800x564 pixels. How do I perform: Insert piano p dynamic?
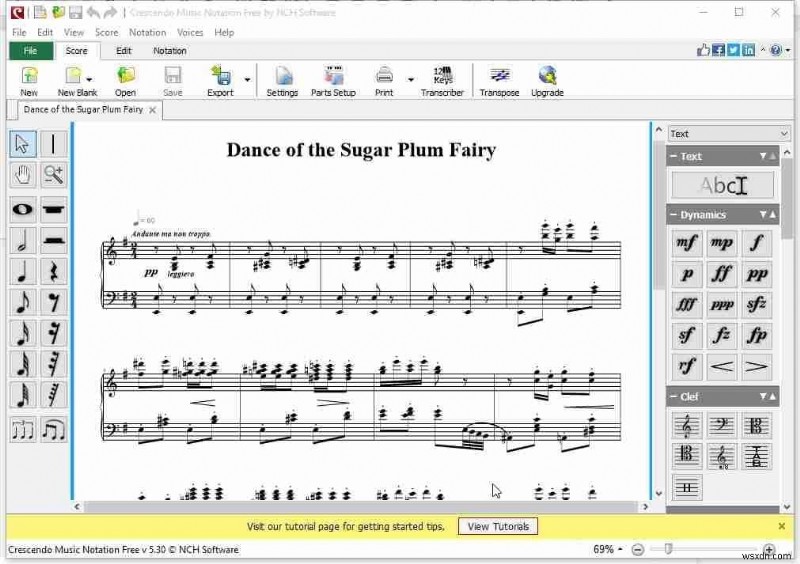(x=687, y=274)
